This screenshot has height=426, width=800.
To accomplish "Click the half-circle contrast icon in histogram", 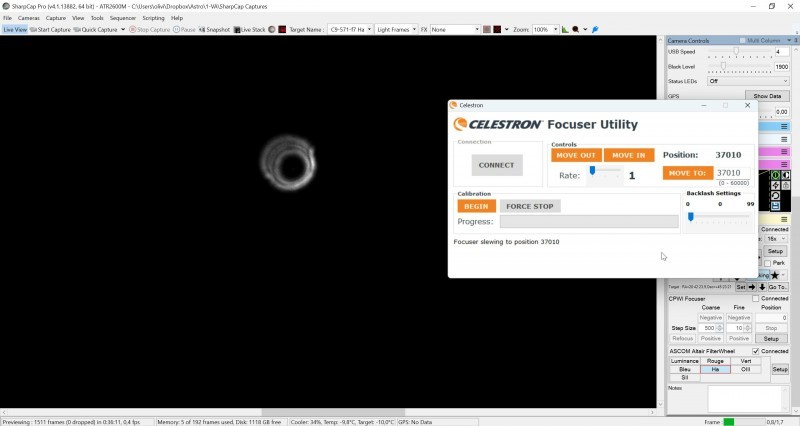I will (786, 175).
